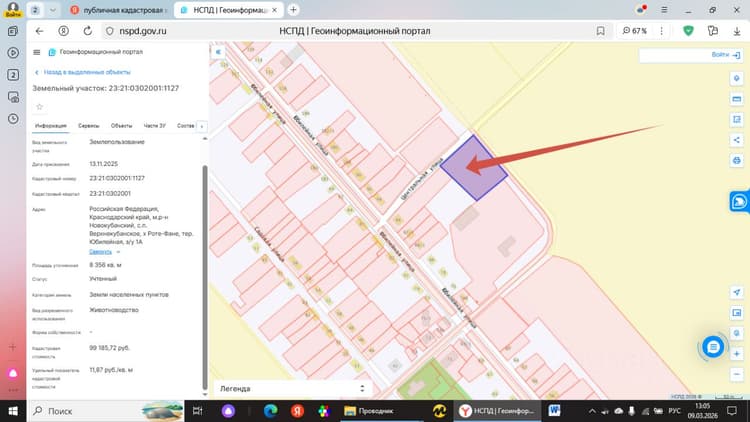750x422 pixels.
Task: Toggle the overview mini-map button
Action: coord(737,313)
